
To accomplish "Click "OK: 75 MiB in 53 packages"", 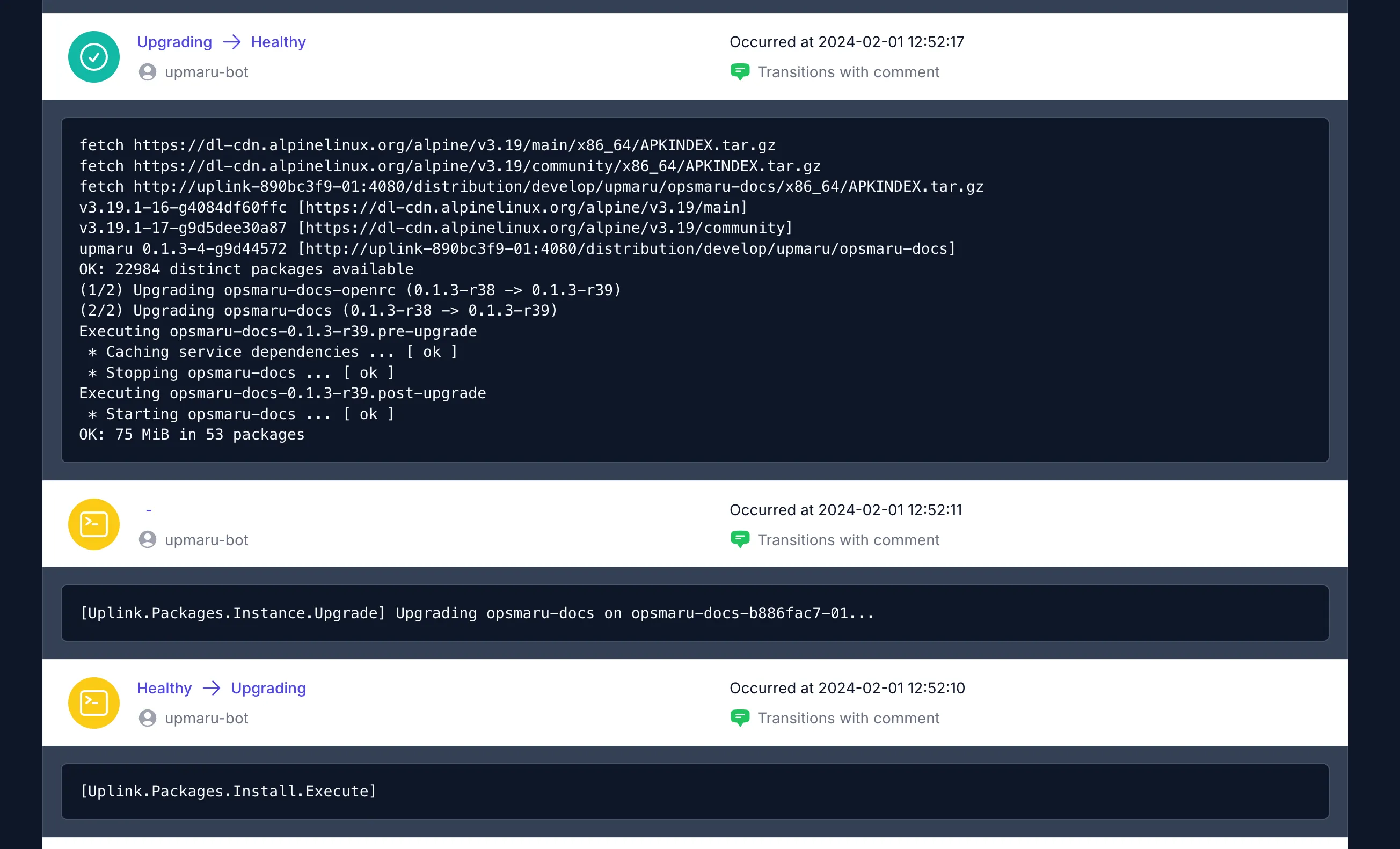I will click(192, 435).
